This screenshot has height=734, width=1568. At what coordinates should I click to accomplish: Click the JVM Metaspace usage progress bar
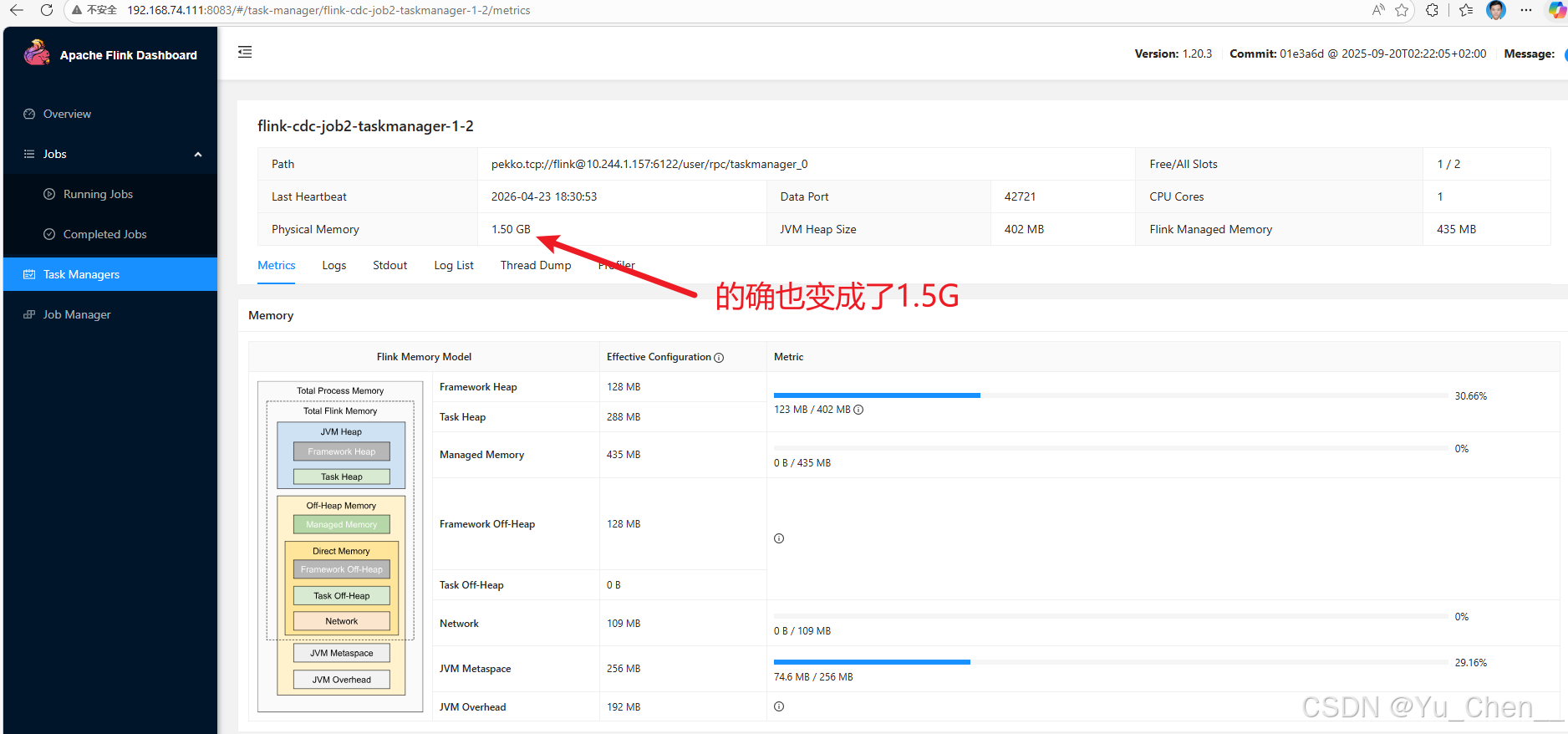1111,662
